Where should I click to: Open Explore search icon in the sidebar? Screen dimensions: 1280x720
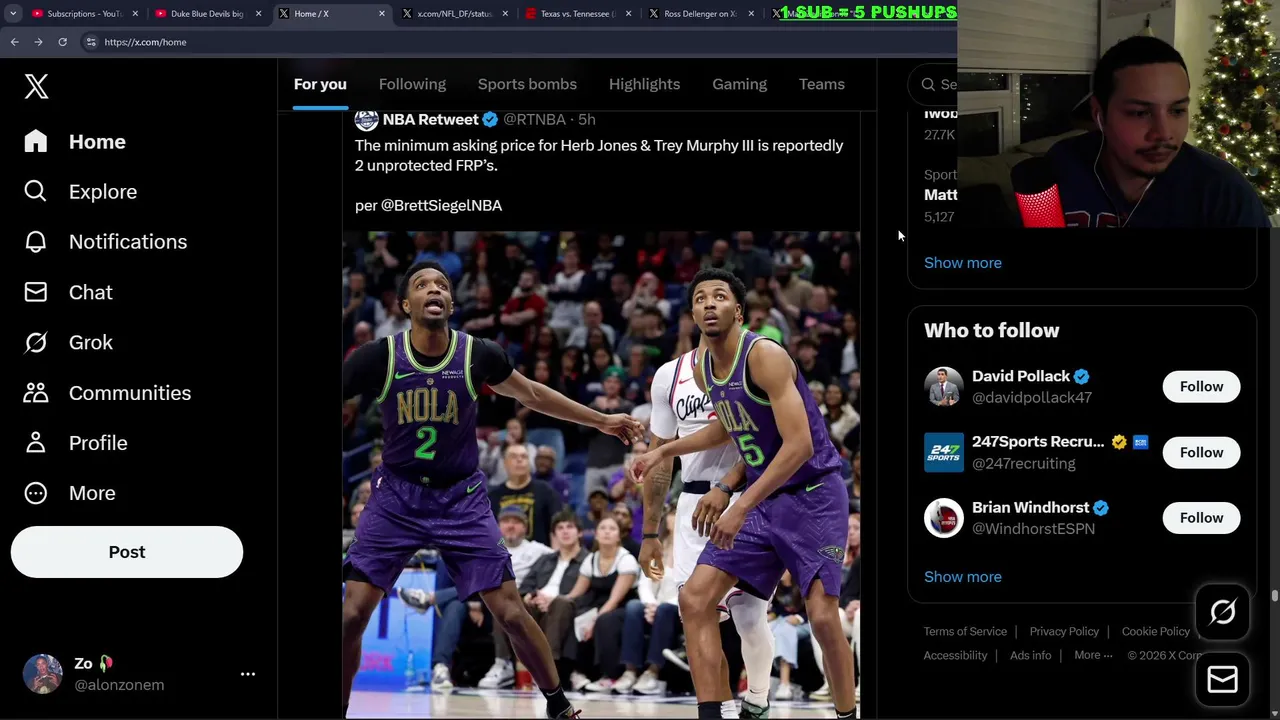coord(36,191)
